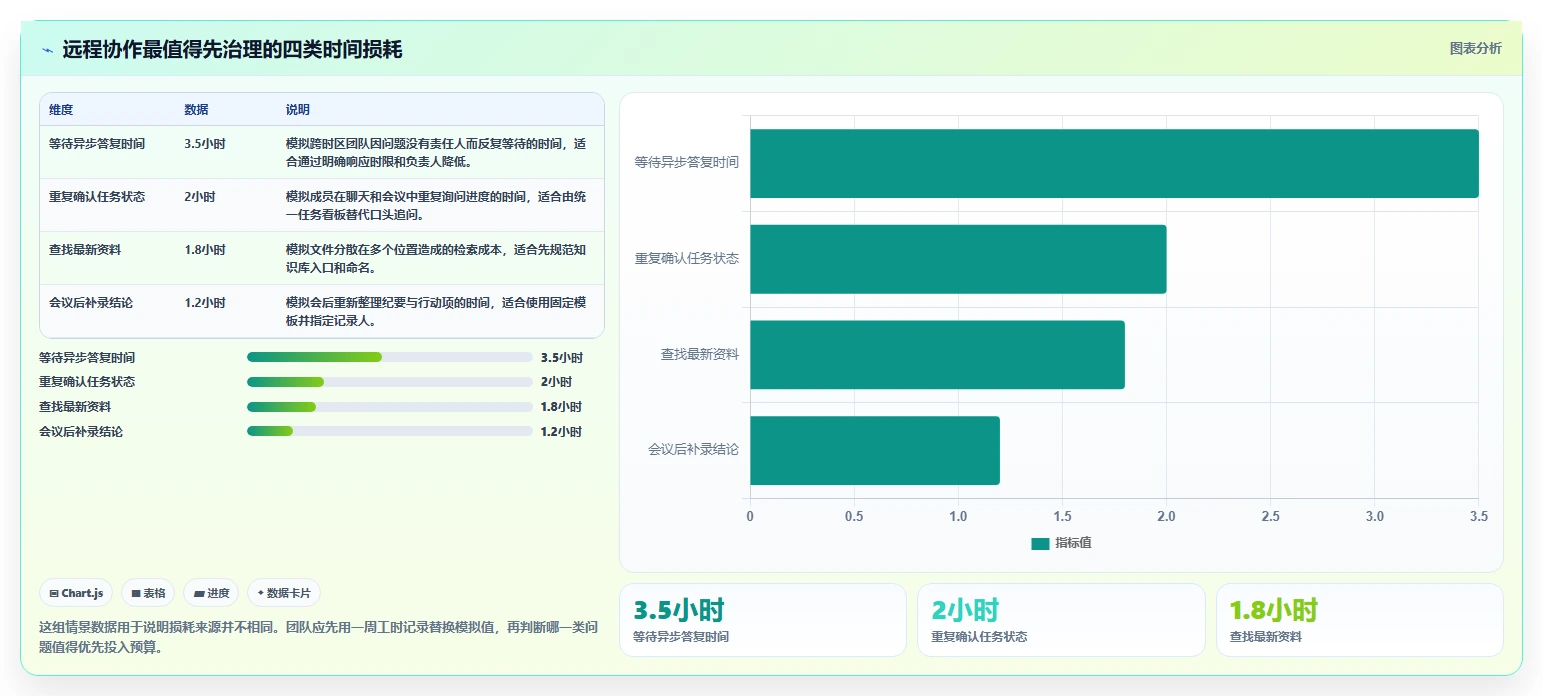Click the 会议后补录结论 progress bar
Screen dimensions: 1543x696
tap(389, 431)
